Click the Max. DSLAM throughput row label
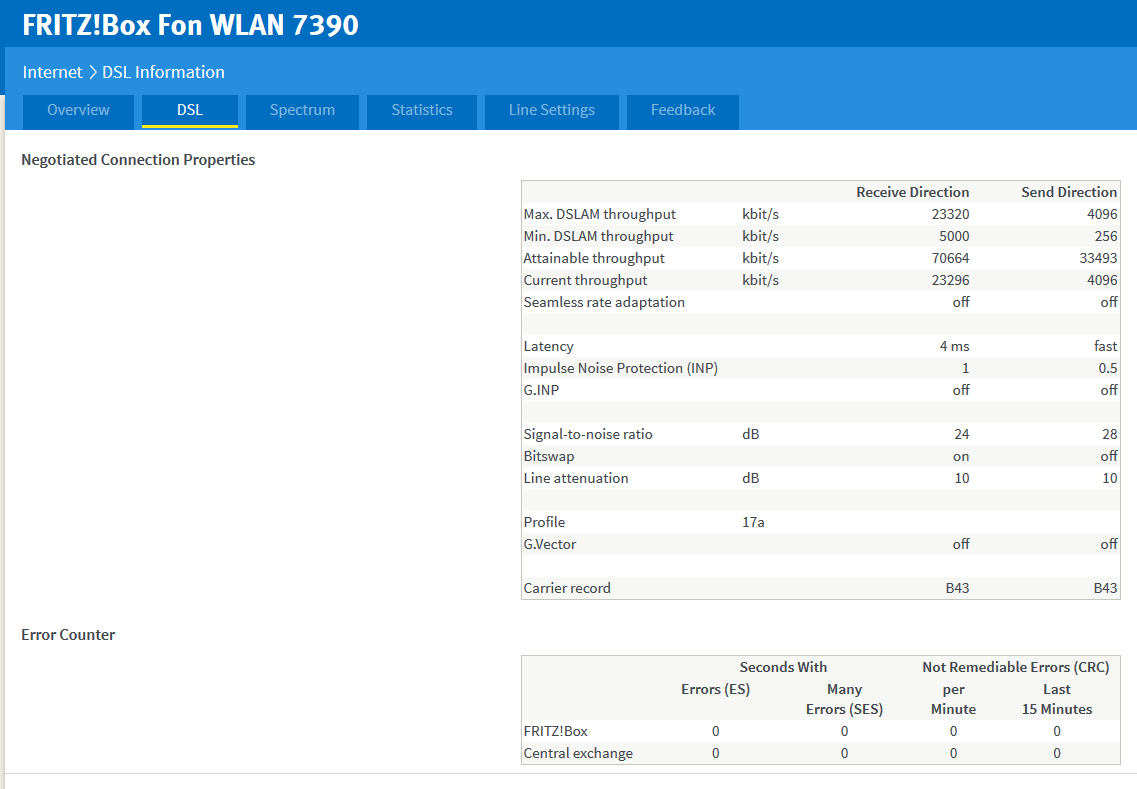Screen dimensions: 1137x789 600,215
